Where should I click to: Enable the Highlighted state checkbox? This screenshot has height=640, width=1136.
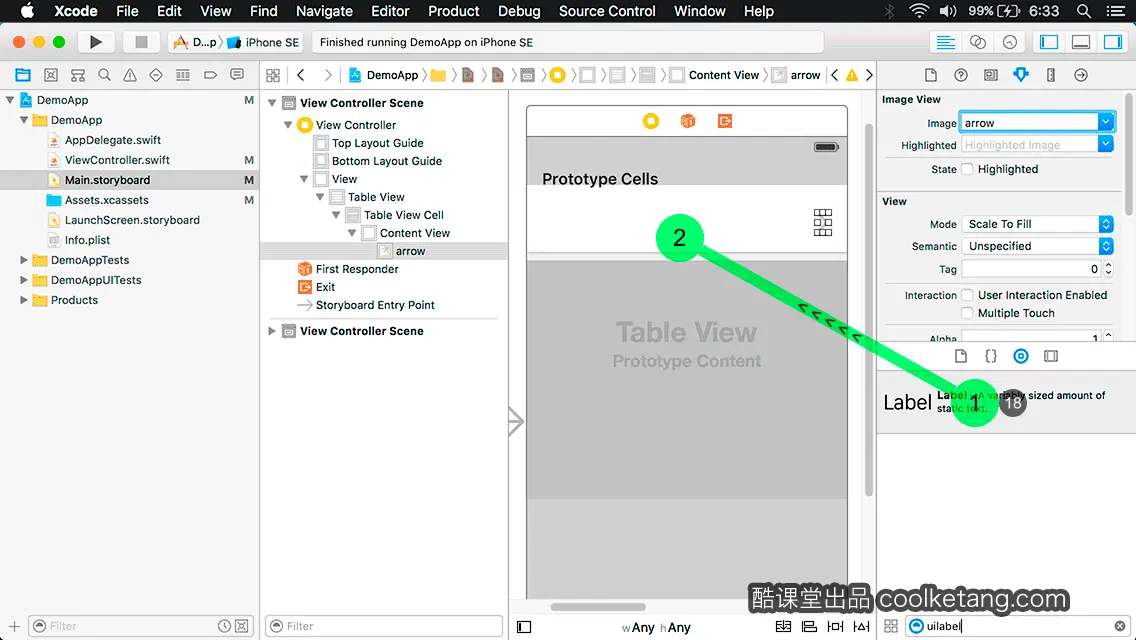967,169
